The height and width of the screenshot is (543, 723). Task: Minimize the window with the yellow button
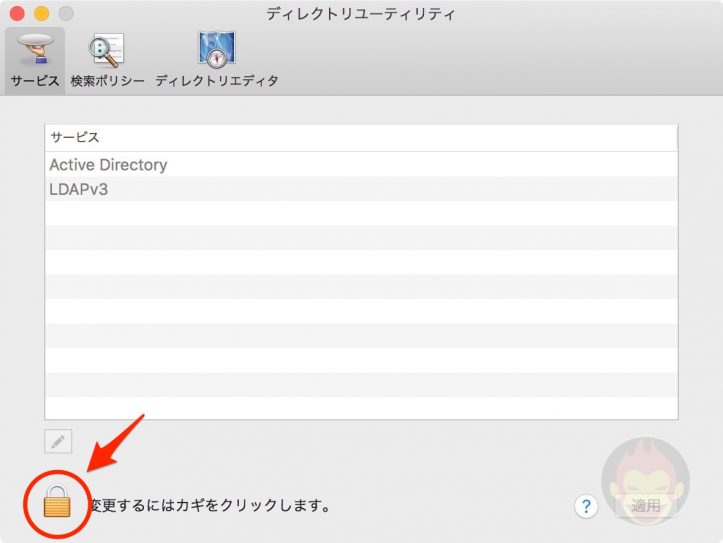click(41, 13)
